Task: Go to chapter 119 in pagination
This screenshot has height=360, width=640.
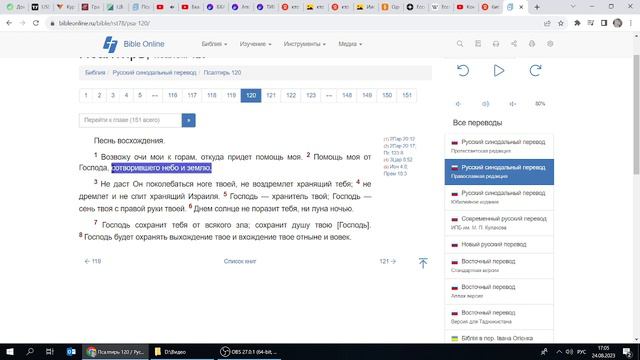Action: [231, 95]
